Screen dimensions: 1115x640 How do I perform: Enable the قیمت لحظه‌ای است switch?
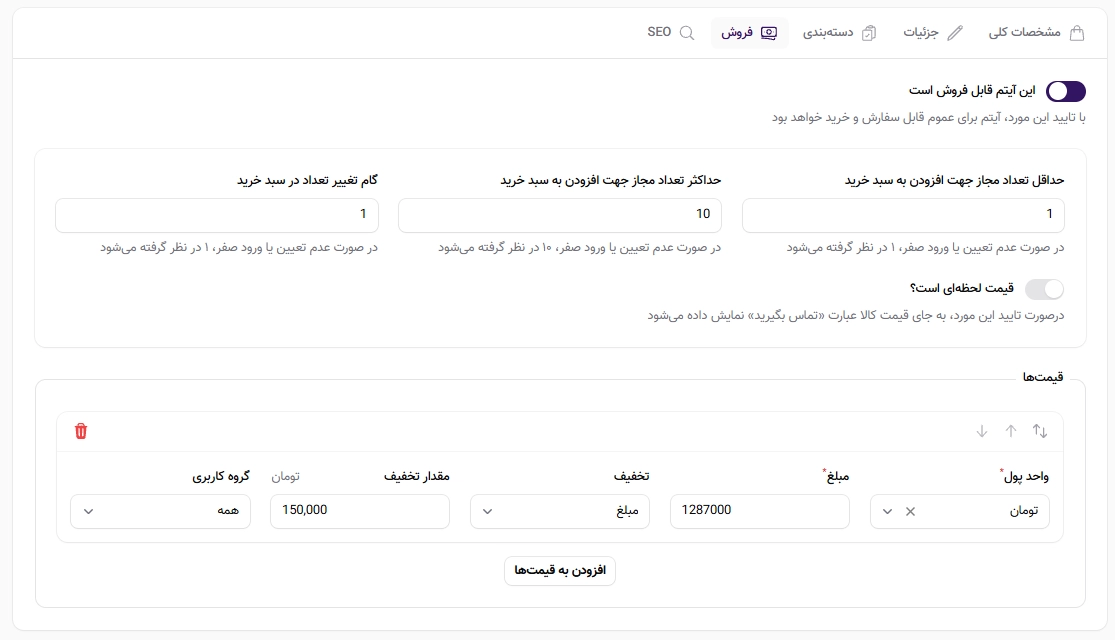(1045, 289)
